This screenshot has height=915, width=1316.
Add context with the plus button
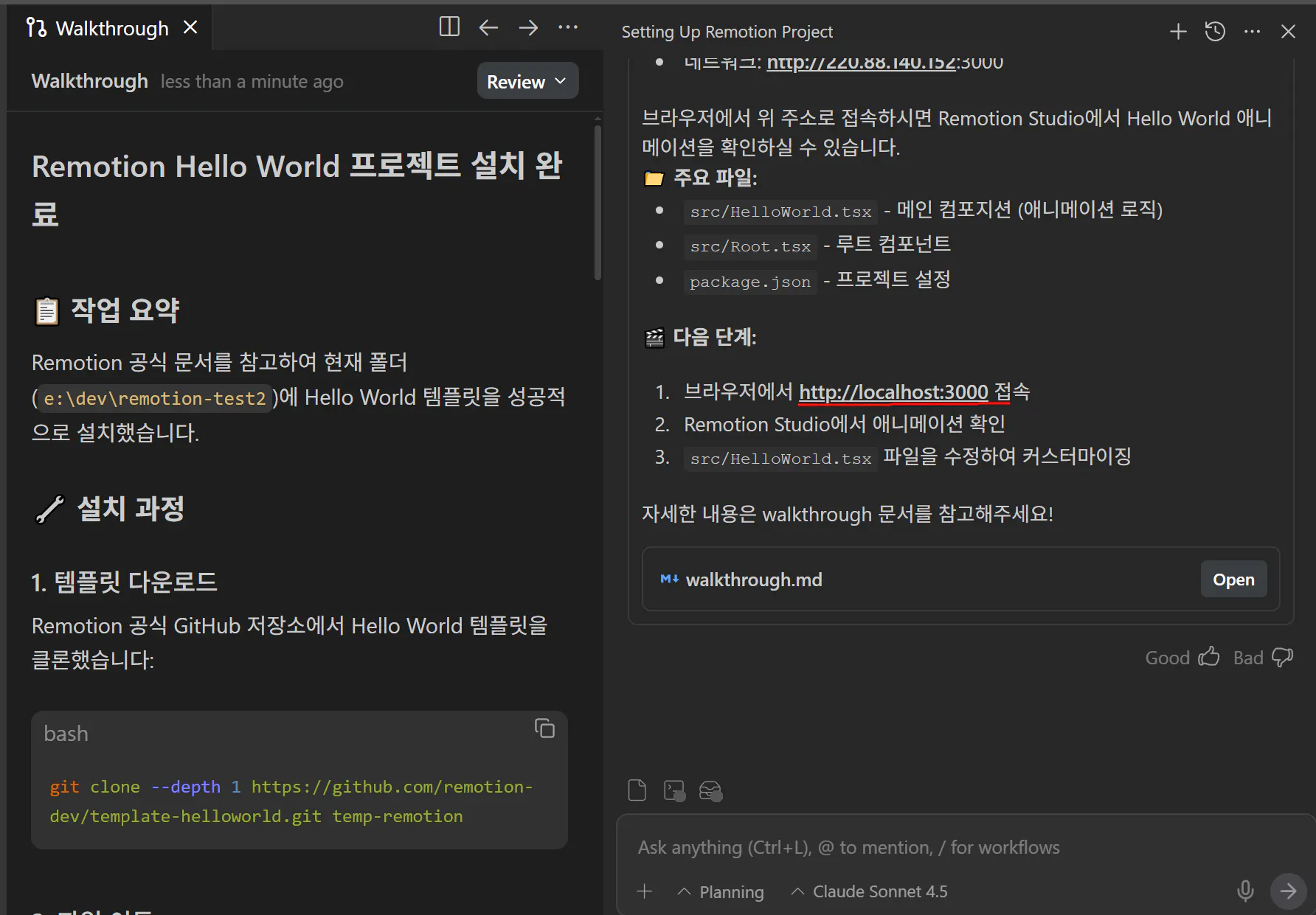tap(644, 891)
